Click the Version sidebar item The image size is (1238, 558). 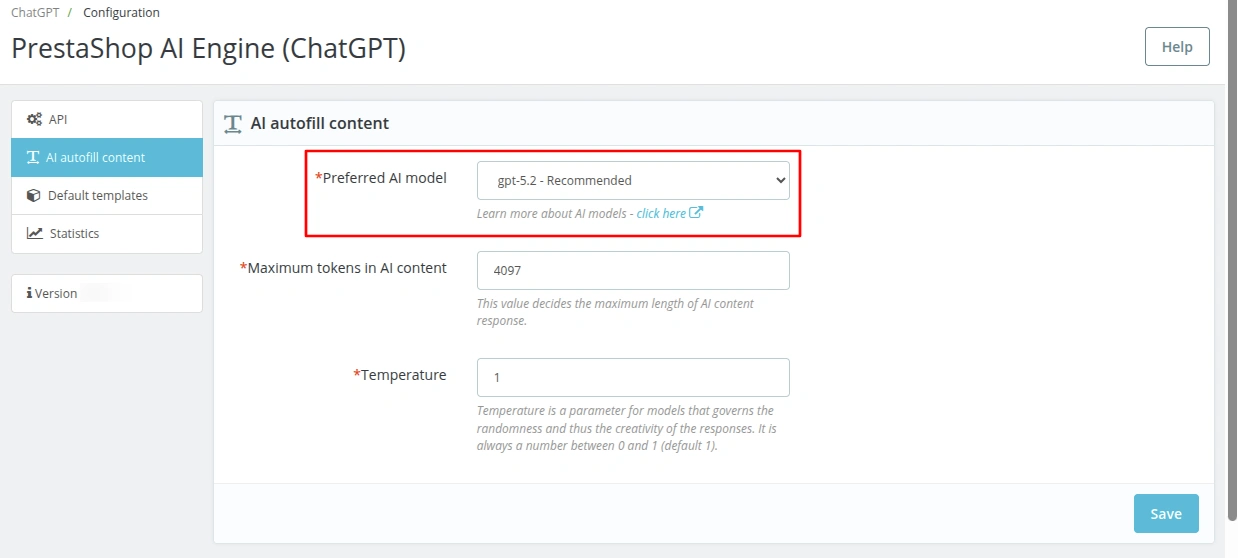(x=107, y=293)
